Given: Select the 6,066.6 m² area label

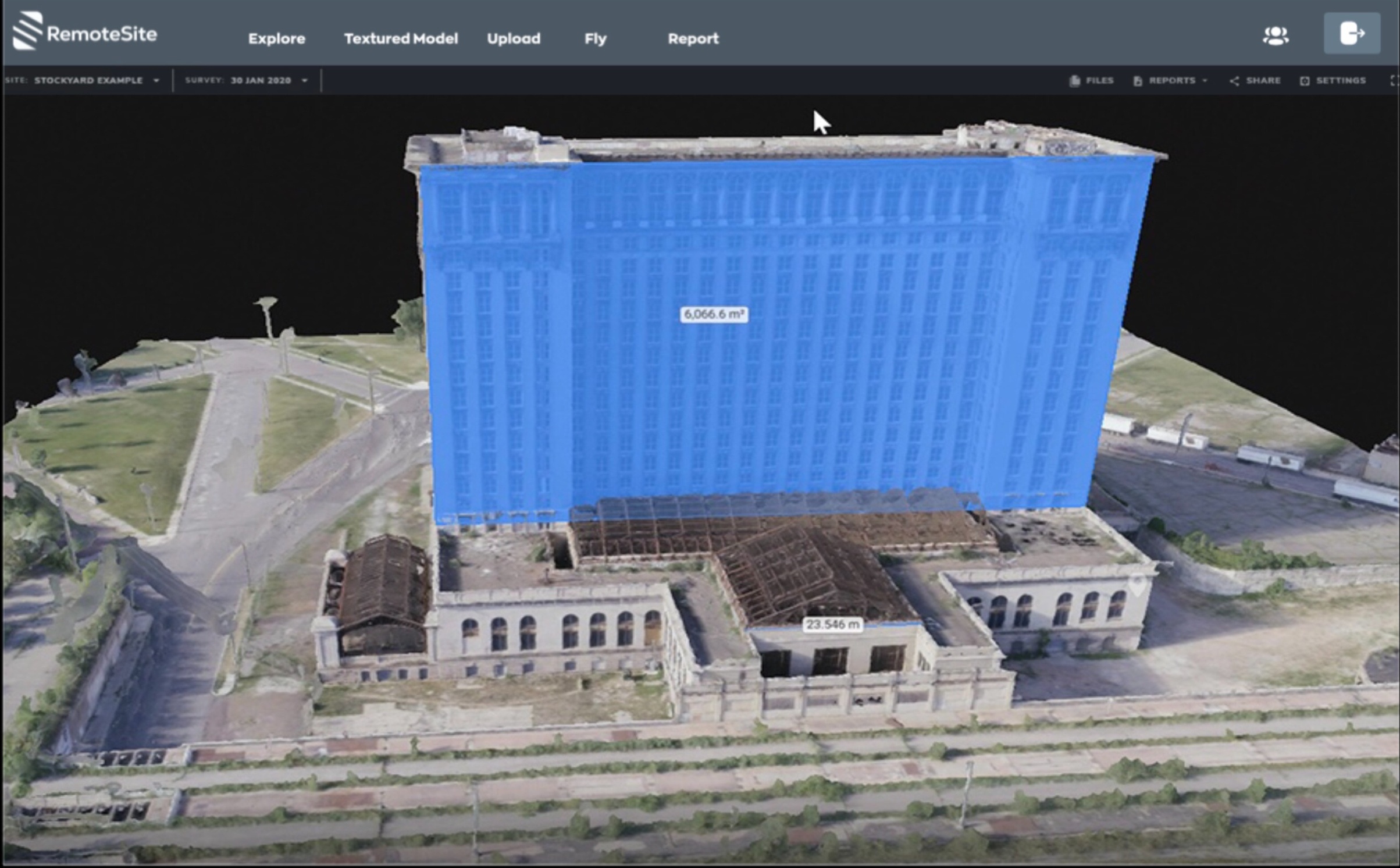Looking at the screenshot, I should tap(714, 314).
